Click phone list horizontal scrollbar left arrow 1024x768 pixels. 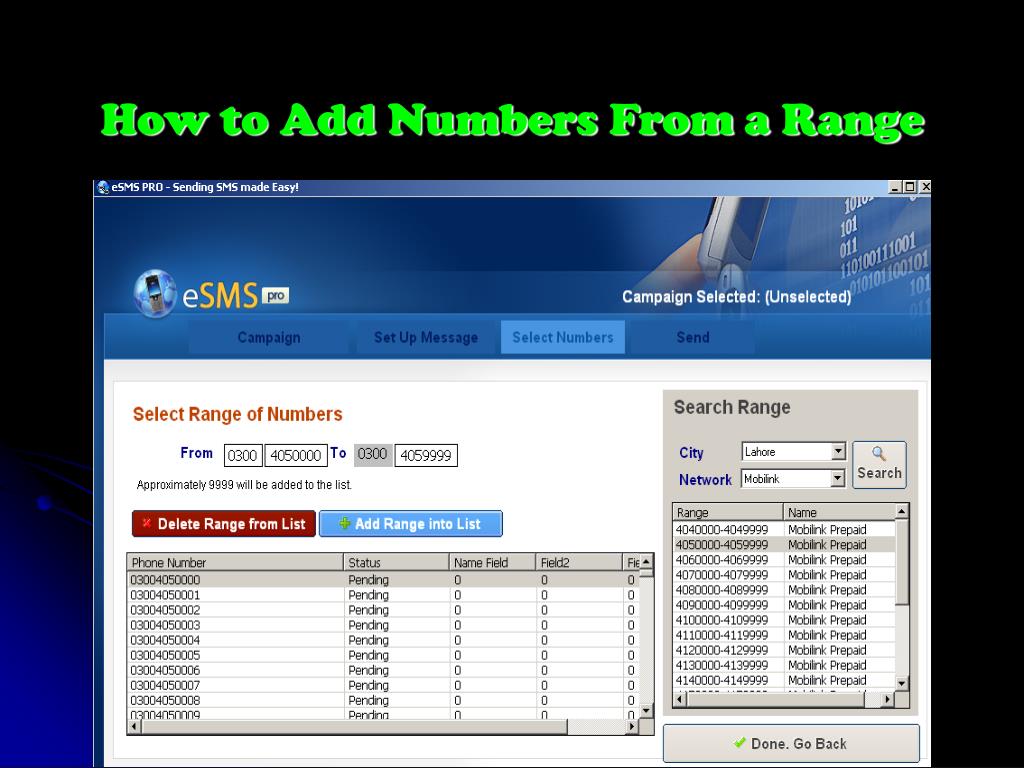[x=135, y=726]
